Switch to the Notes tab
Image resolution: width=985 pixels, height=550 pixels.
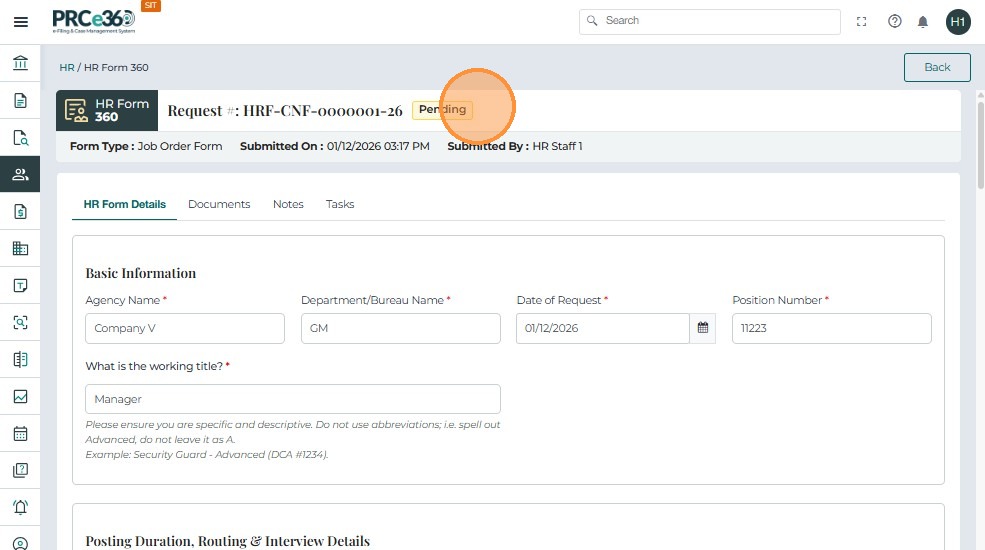[x=288, y=204]
